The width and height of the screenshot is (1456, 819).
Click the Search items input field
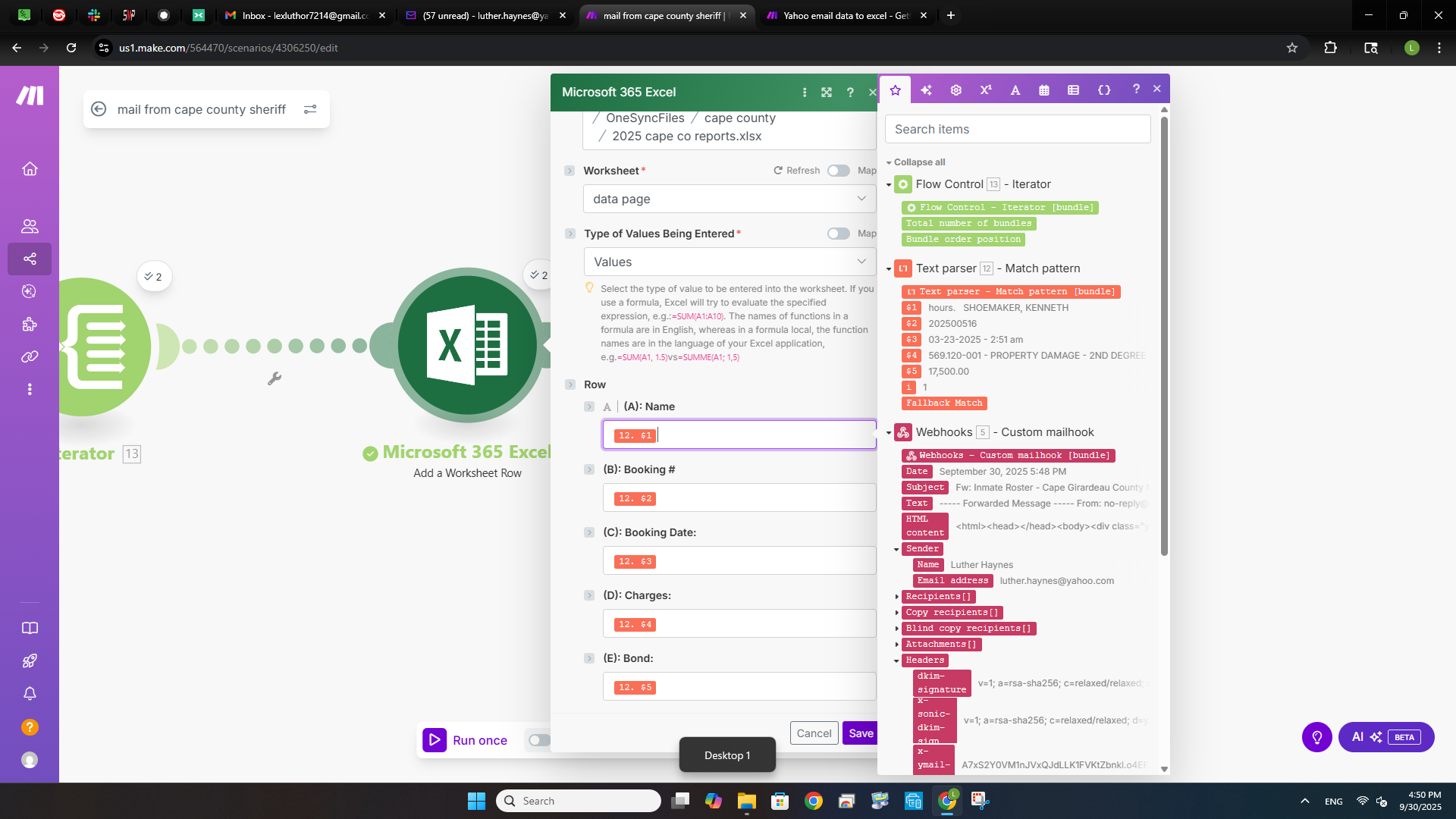pyautogui.click(x=1017, y=129)
